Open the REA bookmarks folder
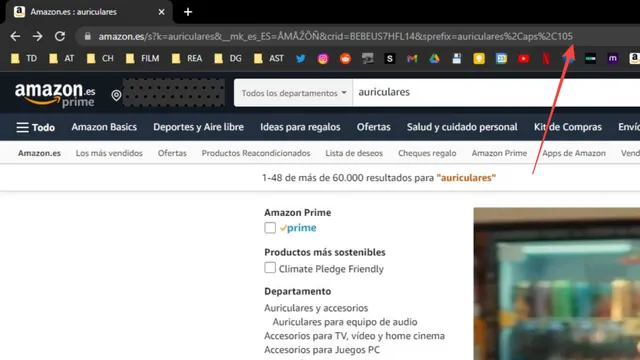The width and height of the screenshot is (640, 360). (187, 58)
